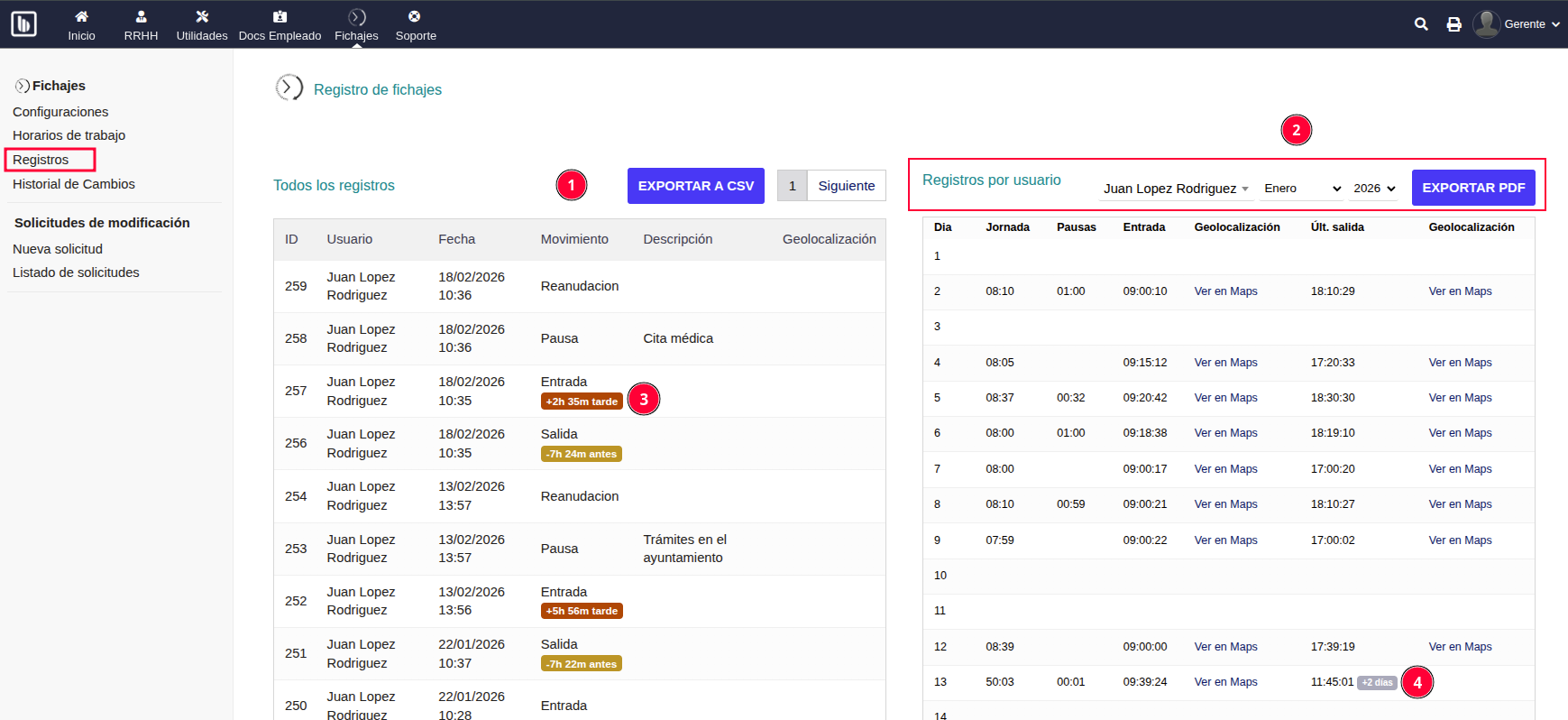Click the app logo in top-left corner
The image size is (1568, 720).
(x=23, y=23)
